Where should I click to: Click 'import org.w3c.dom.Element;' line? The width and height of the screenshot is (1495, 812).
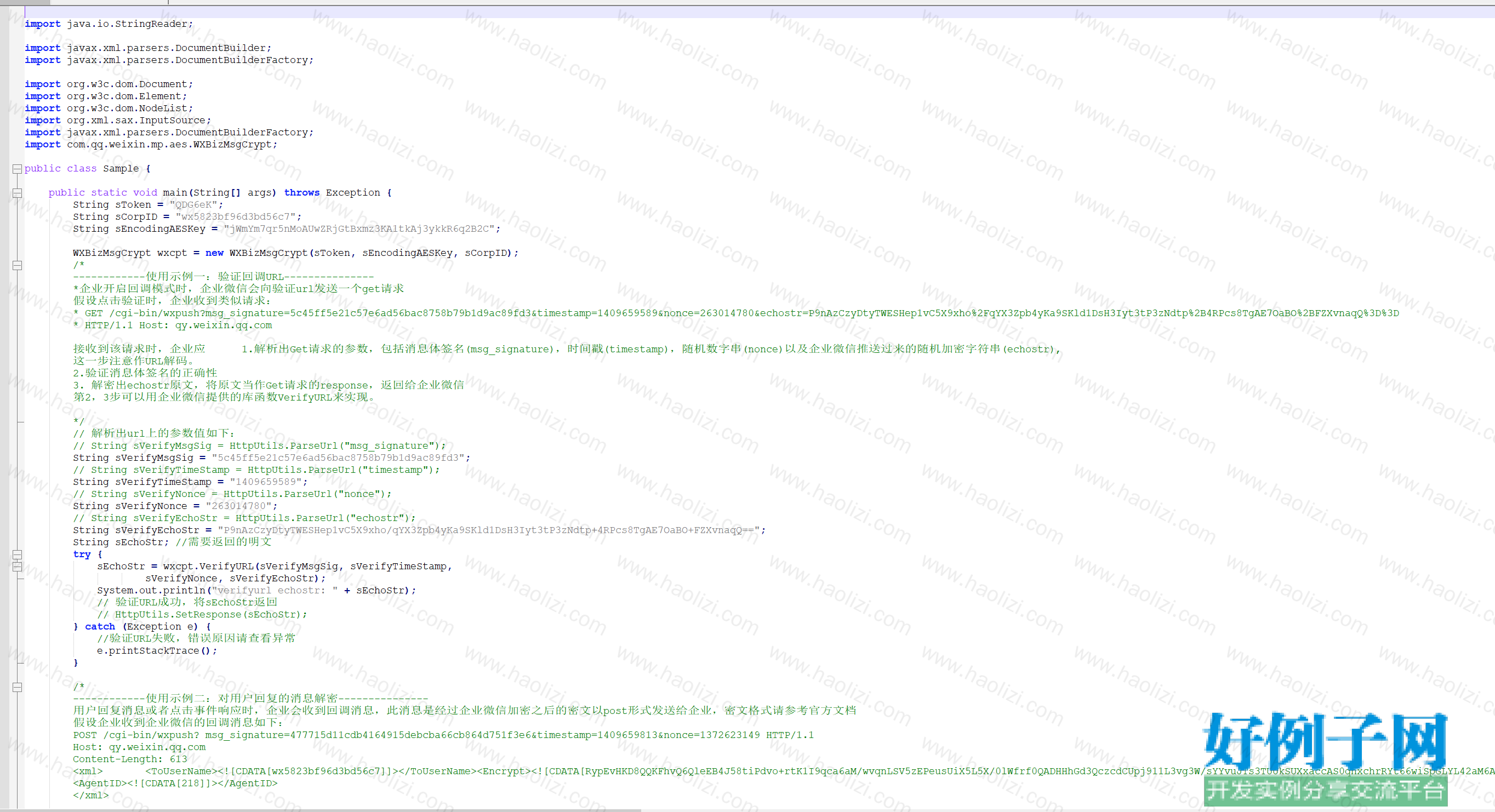pyautogui.click(x=106, y=96)
